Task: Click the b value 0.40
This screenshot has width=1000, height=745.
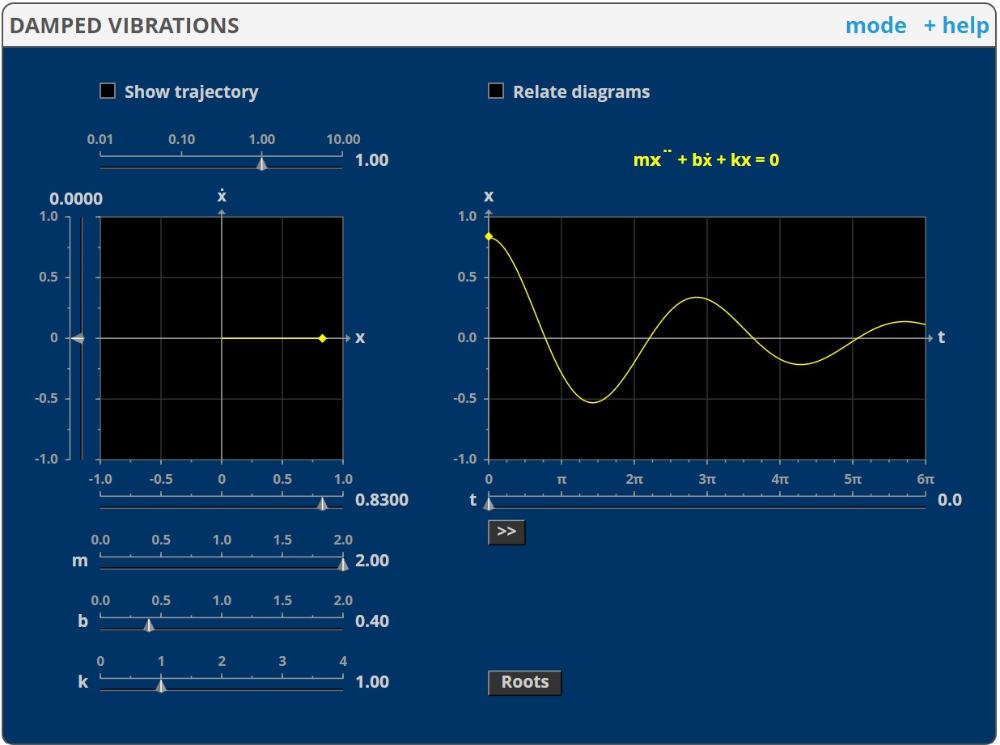Action: [x=372, y=621]
